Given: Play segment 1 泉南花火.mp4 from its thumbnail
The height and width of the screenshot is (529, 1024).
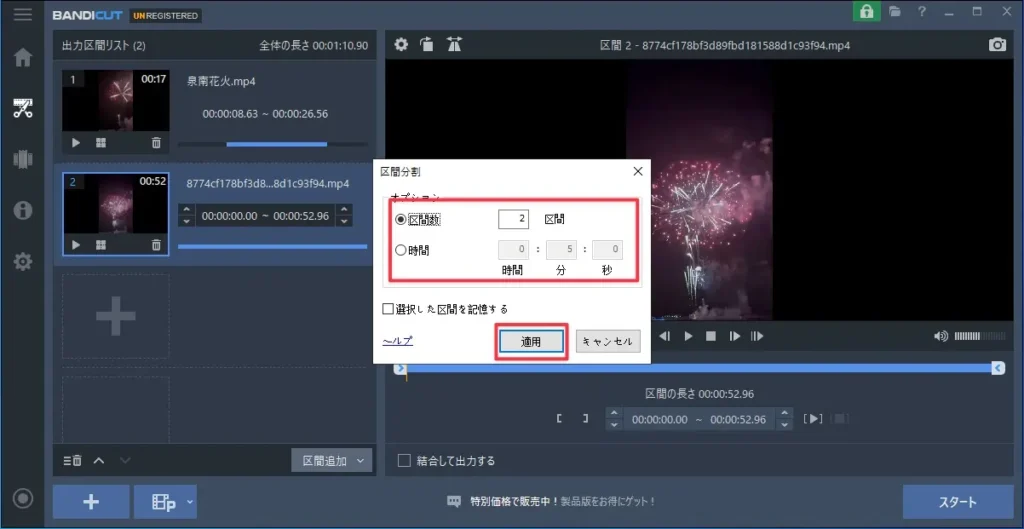Looking at the screenshot, I should [76, 142].
